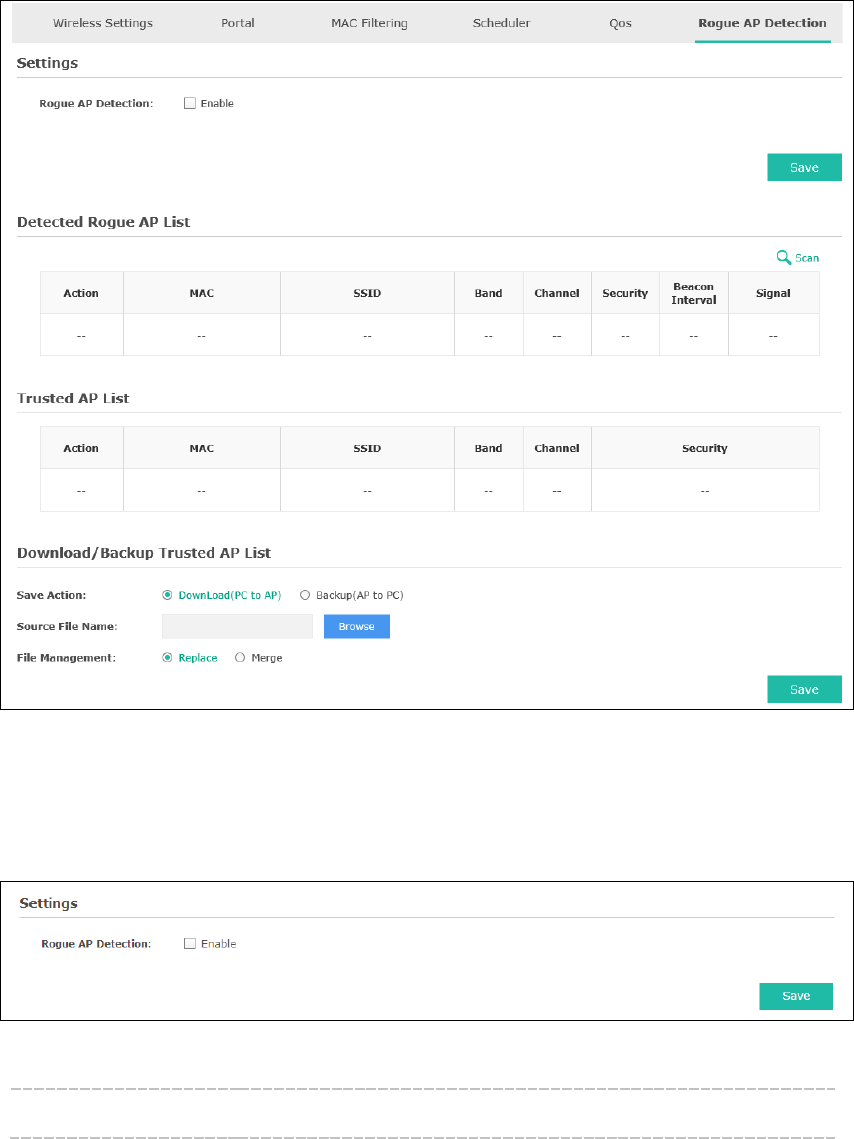Select Backup(AP to PC) radio option
Image resolution: width=854 pixels, height=1139 pixels.
pos(305,595)
